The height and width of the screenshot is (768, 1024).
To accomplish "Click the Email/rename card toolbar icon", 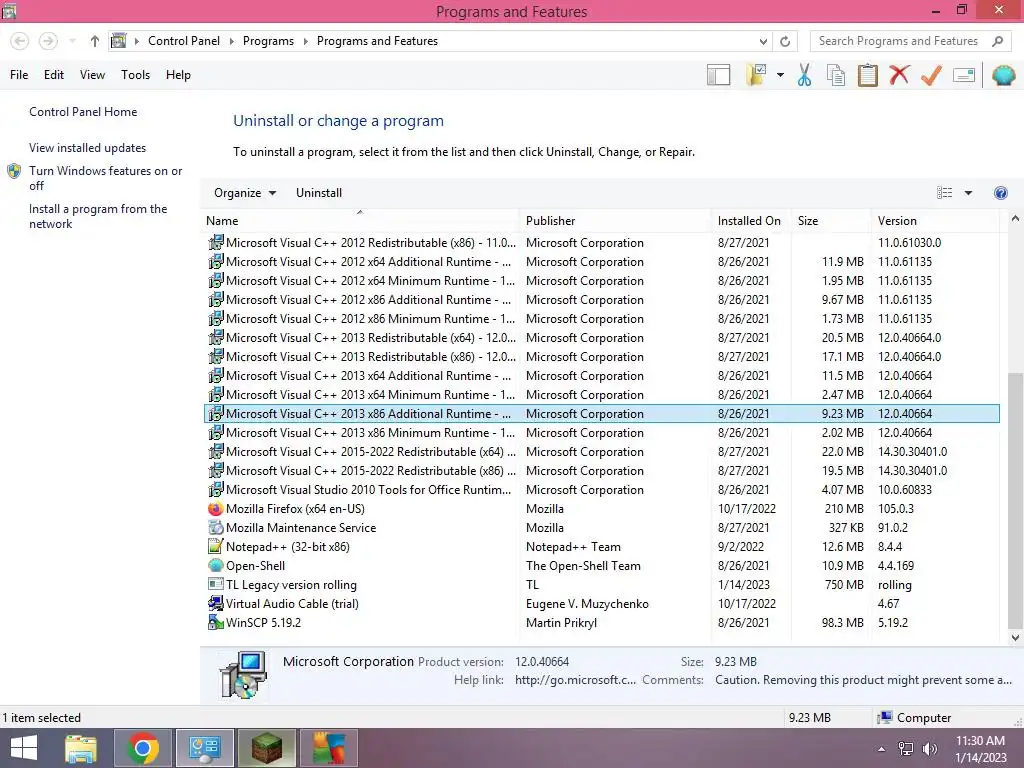I will (964, 75).
